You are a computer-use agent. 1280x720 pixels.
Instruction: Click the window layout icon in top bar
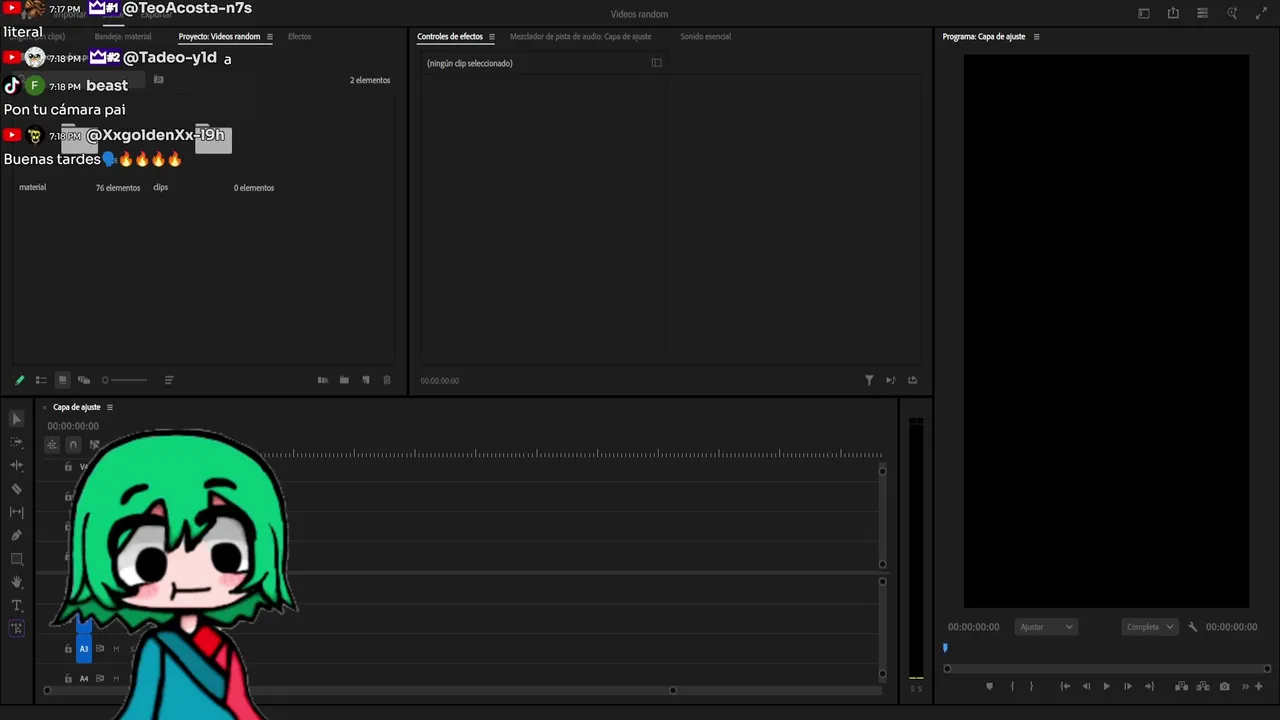coord(1144,13)
